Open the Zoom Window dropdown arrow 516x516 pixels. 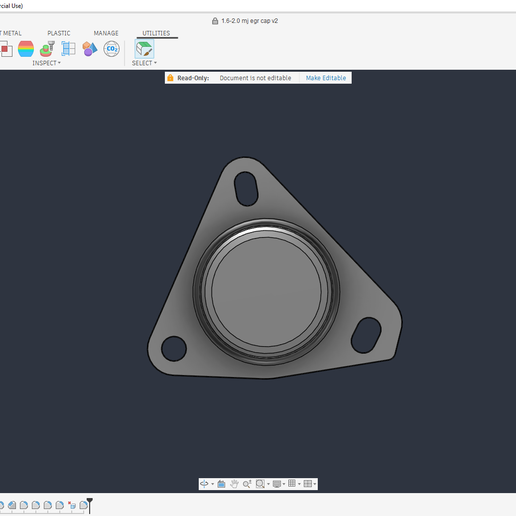[x=268, y=484]
